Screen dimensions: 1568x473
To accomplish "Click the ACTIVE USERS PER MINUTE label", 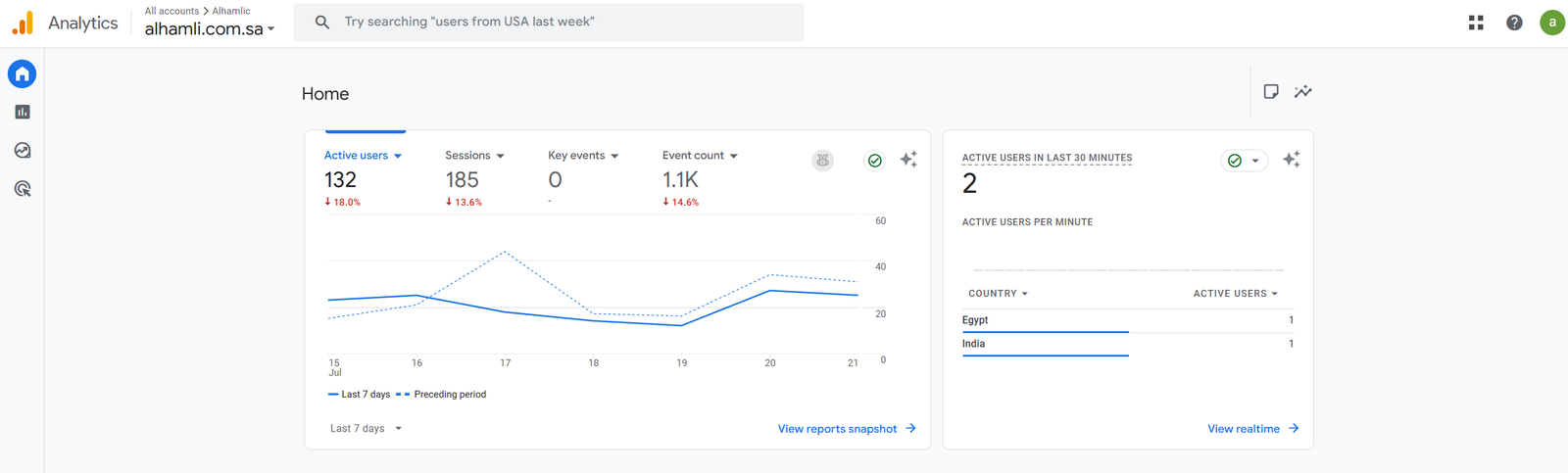I will (1027, 222).
